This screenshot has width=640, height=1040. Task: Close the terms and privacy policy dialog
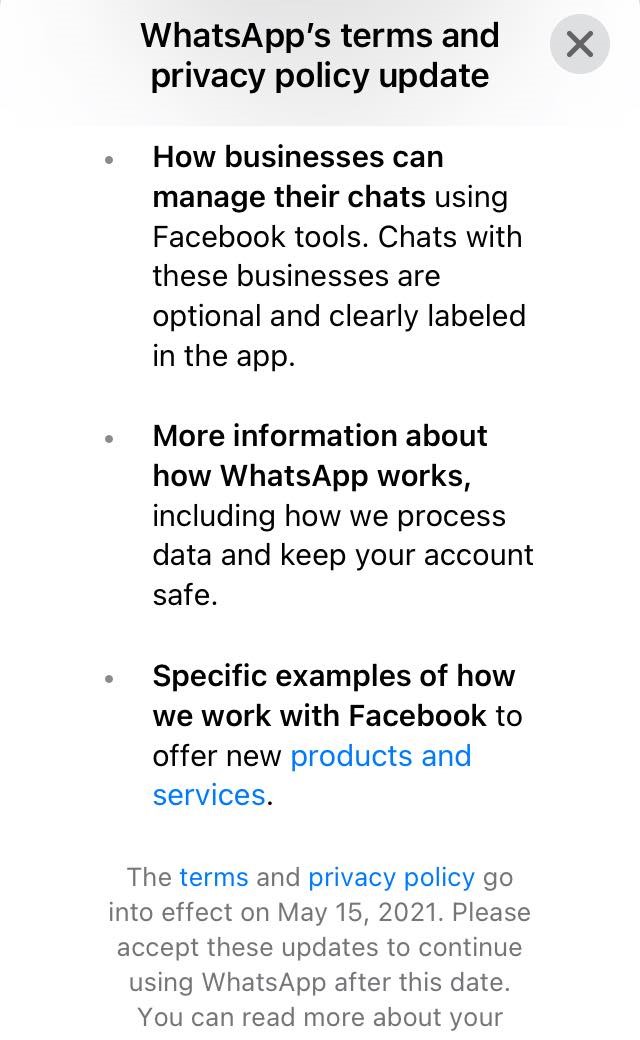coord(580,44)
